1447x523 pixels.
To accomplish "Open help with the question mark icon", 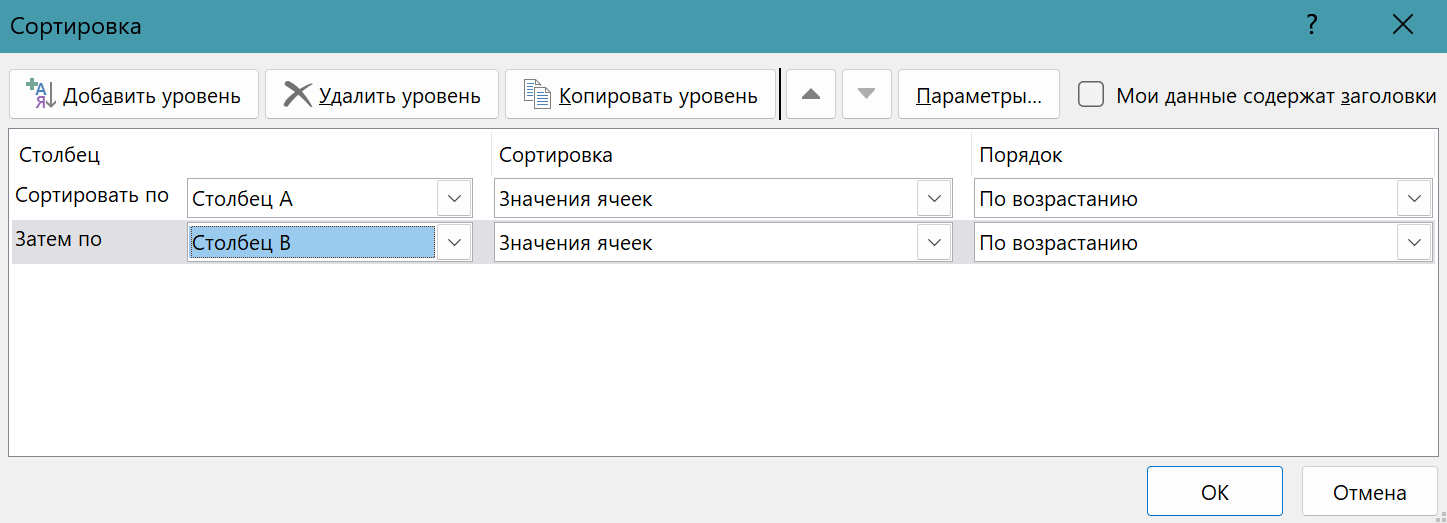I will (x=1312, y=26).
